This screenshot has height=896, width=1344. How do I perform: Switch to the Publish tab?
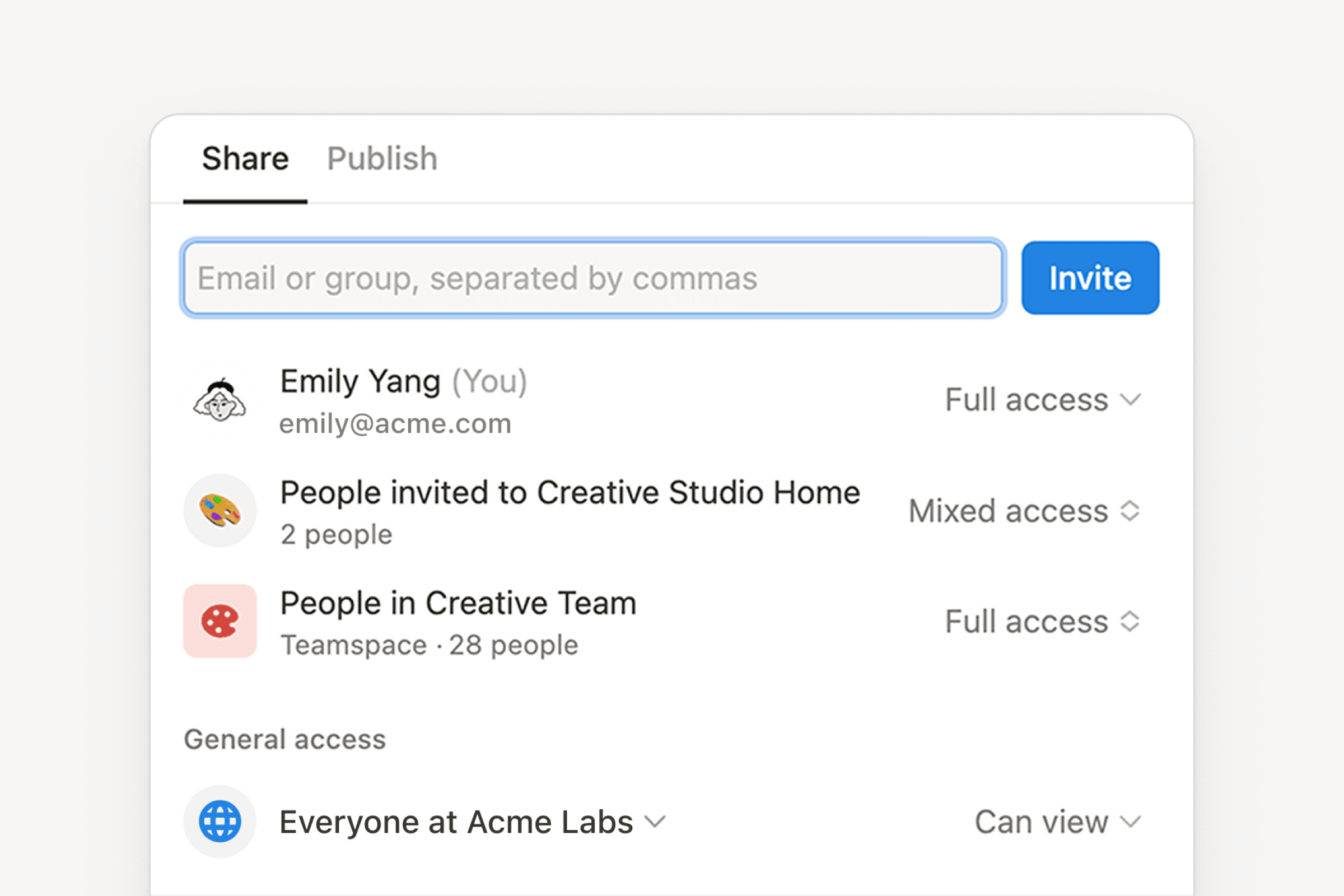pos(382,158)
